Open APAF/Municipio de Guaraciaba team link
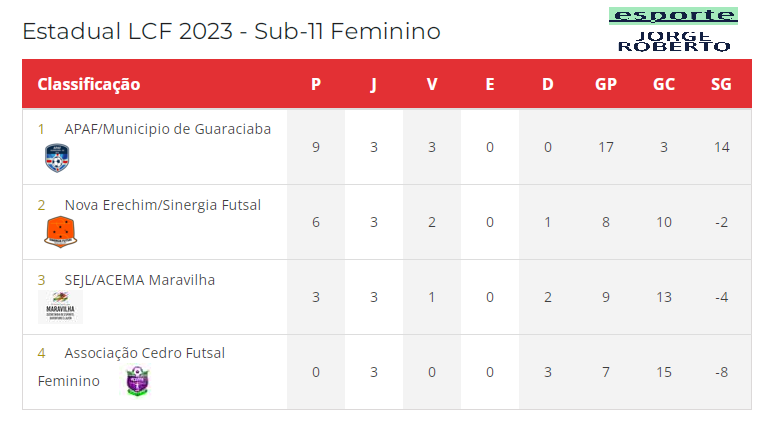 pos(167,129)
